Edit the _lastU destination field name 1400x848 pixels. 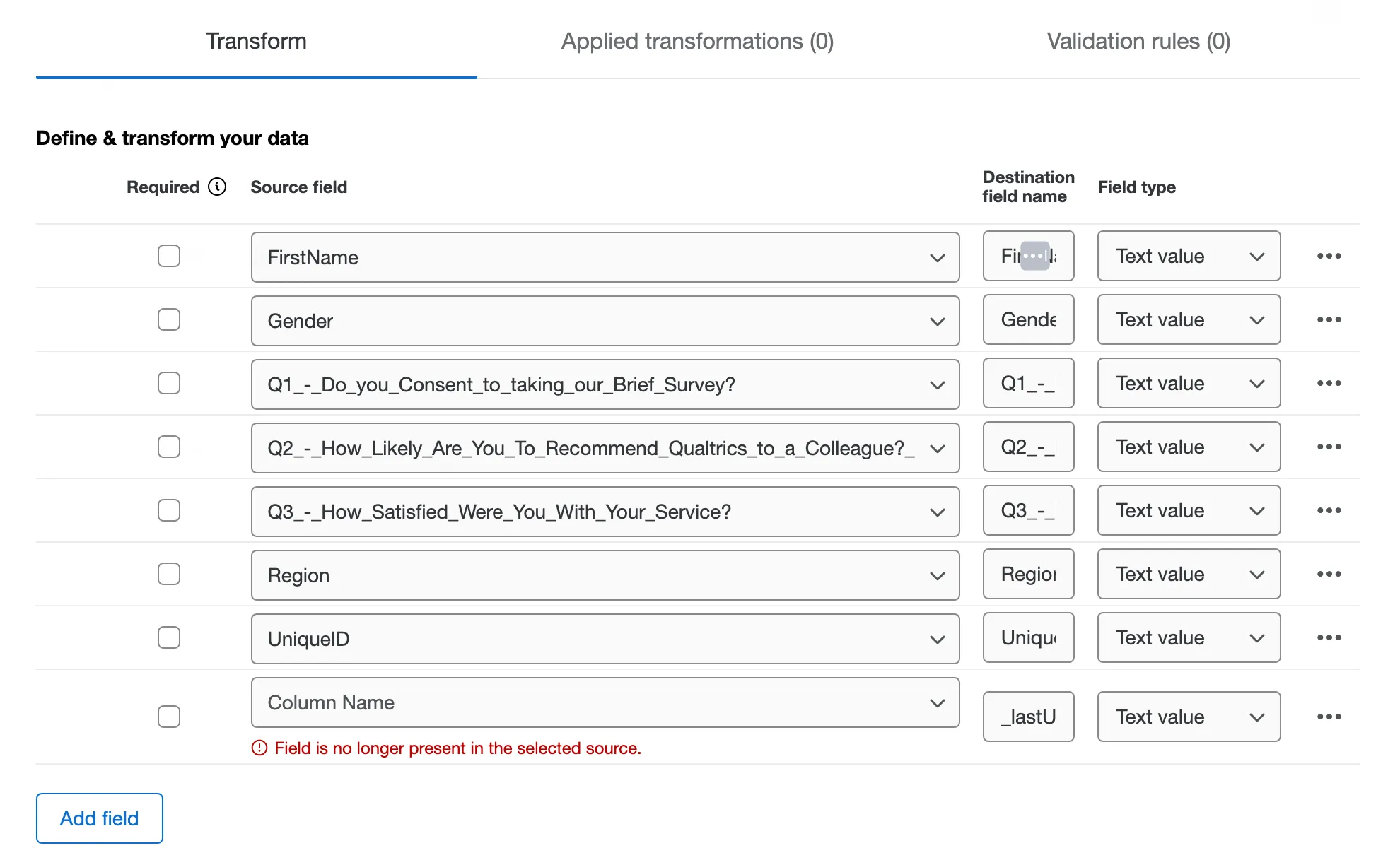(x=1028, y=717)
